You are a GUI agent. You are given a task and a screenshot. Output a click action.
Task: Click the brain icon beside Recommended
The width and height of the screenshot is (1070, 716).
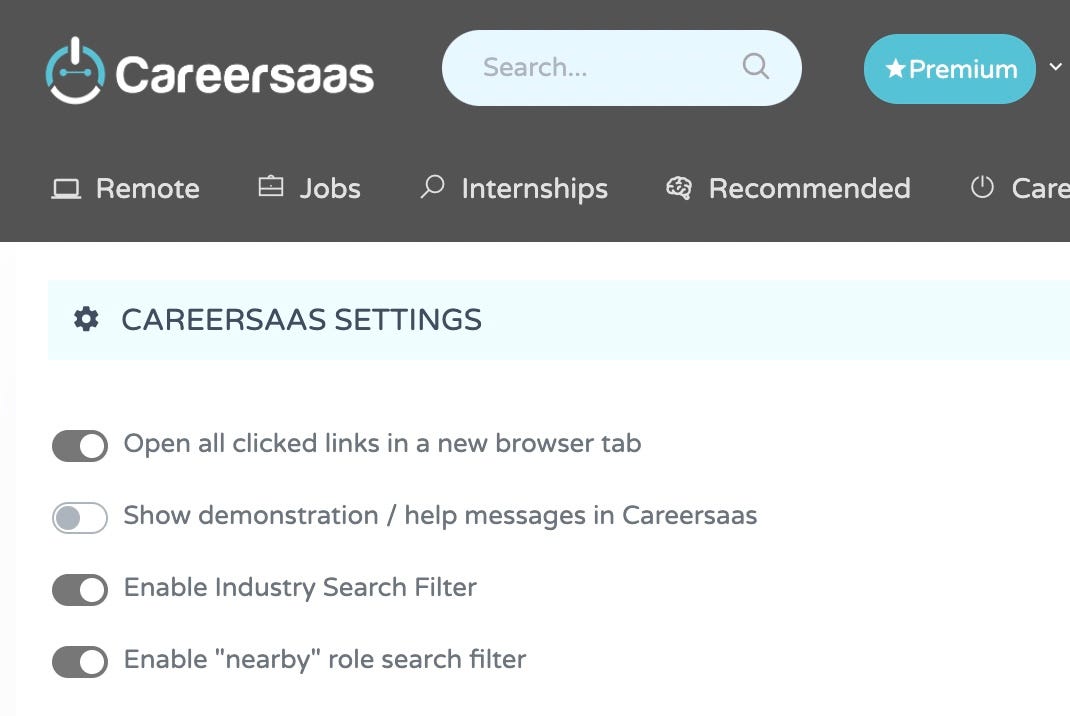pos(678,188)
